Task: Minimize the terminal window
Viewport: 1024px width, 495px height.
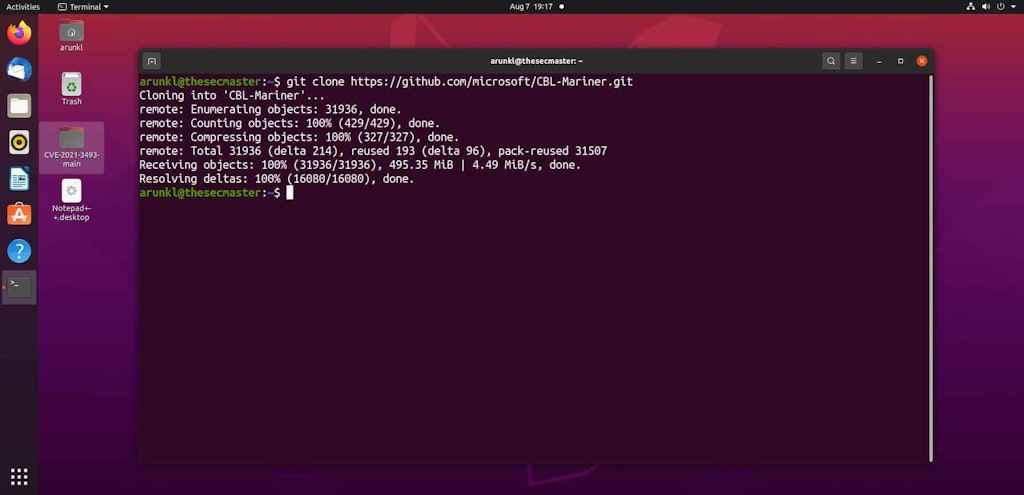Action: point(880,61)
